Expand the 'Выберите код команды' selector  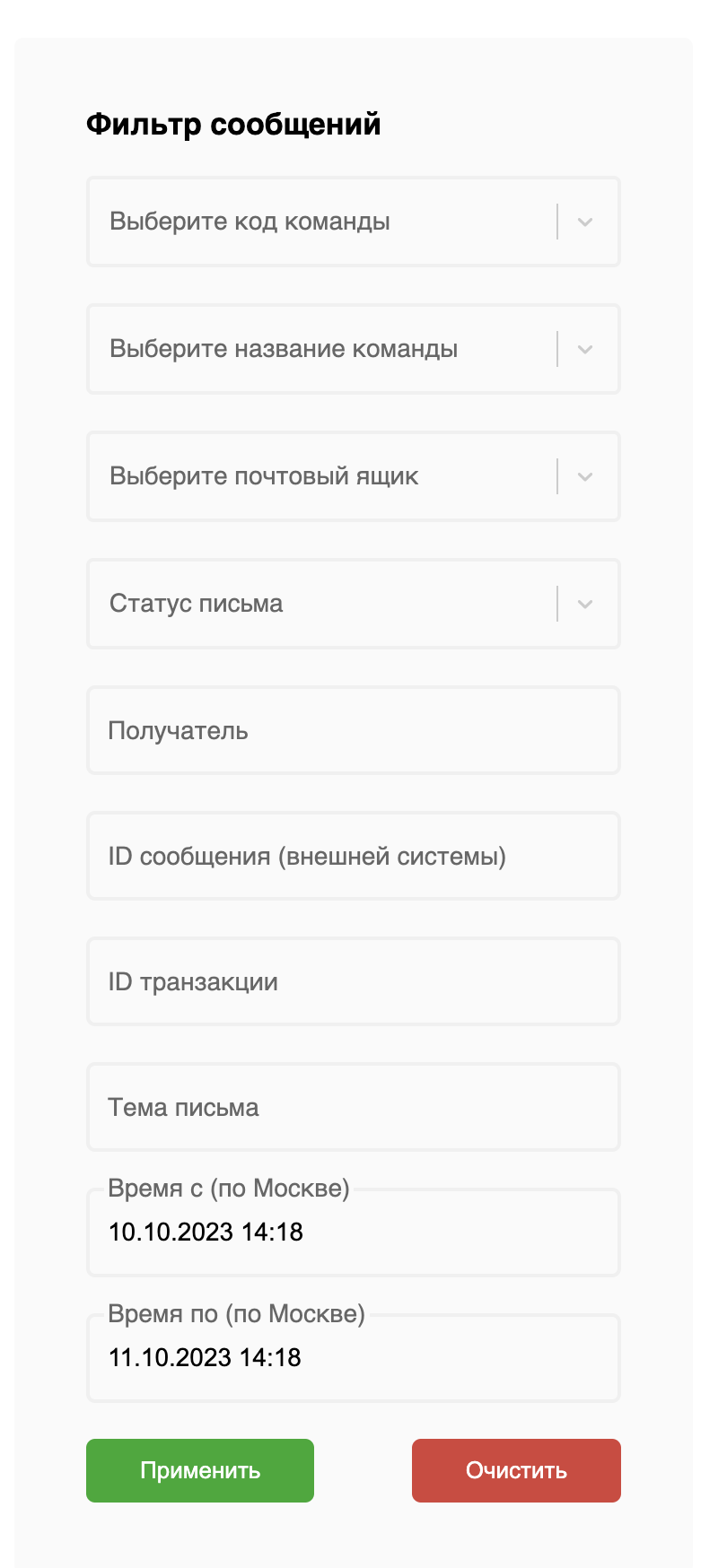[354, 222]
